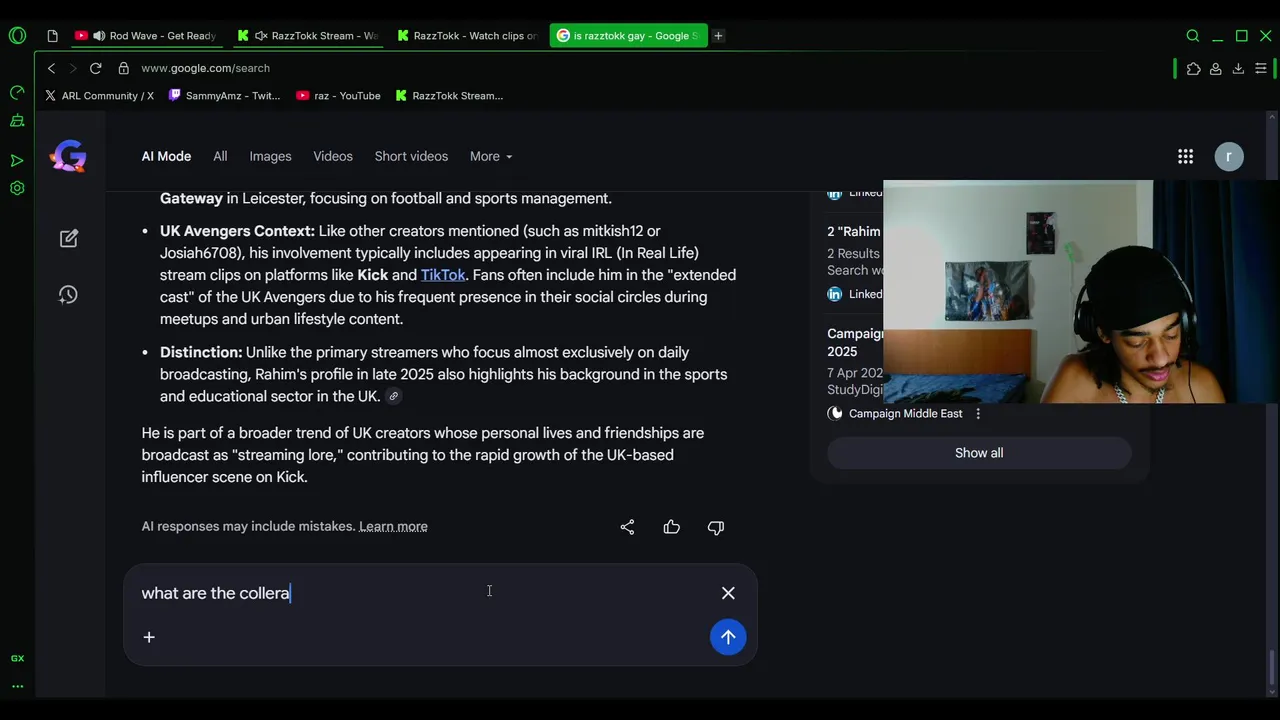This screenshot has width=1280, height=720.
Task: Clear the typed query with X button
Action: 728,593
